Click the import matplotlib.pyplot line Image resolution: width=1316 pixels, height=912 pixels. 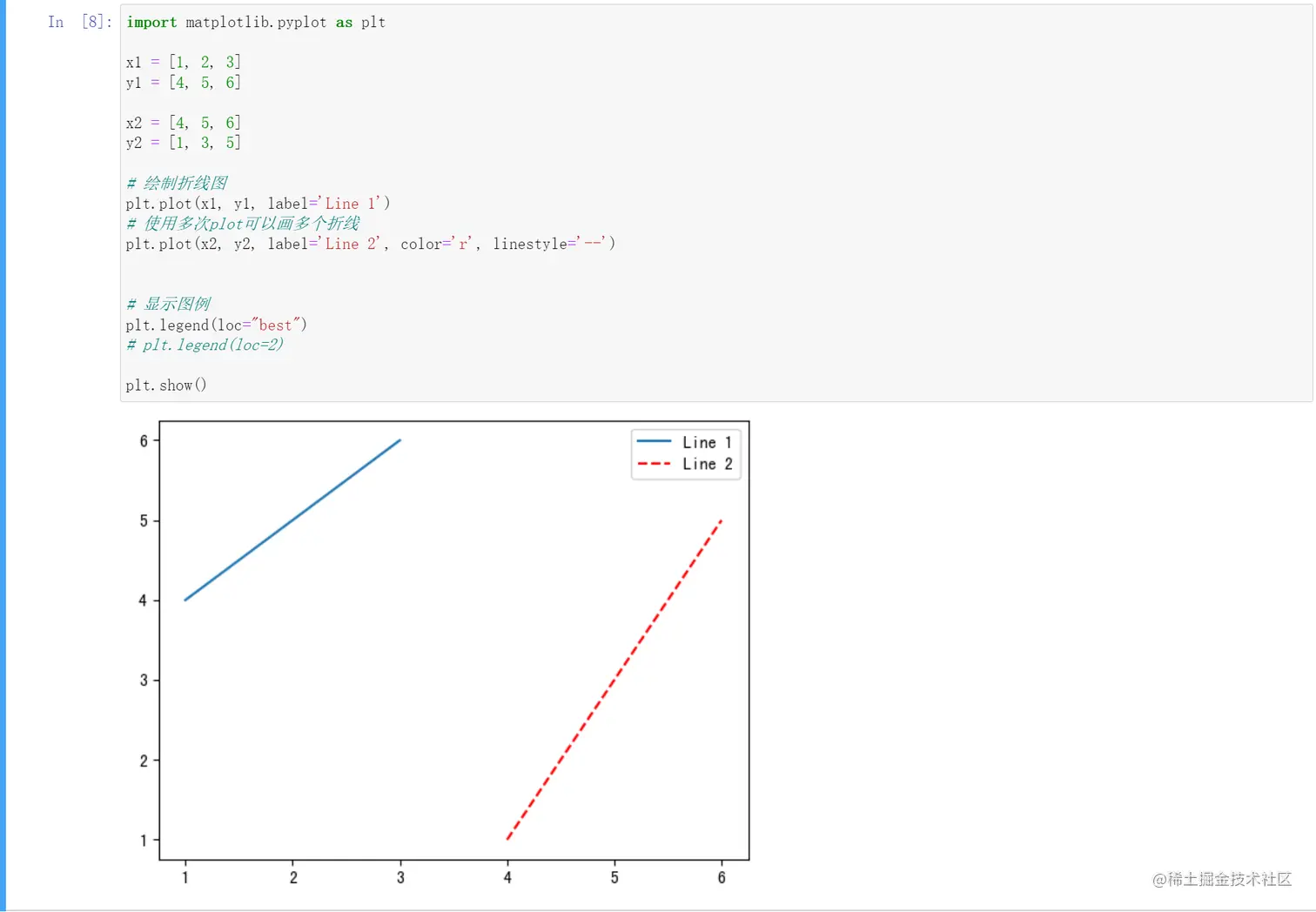click(x=256, y=22)
